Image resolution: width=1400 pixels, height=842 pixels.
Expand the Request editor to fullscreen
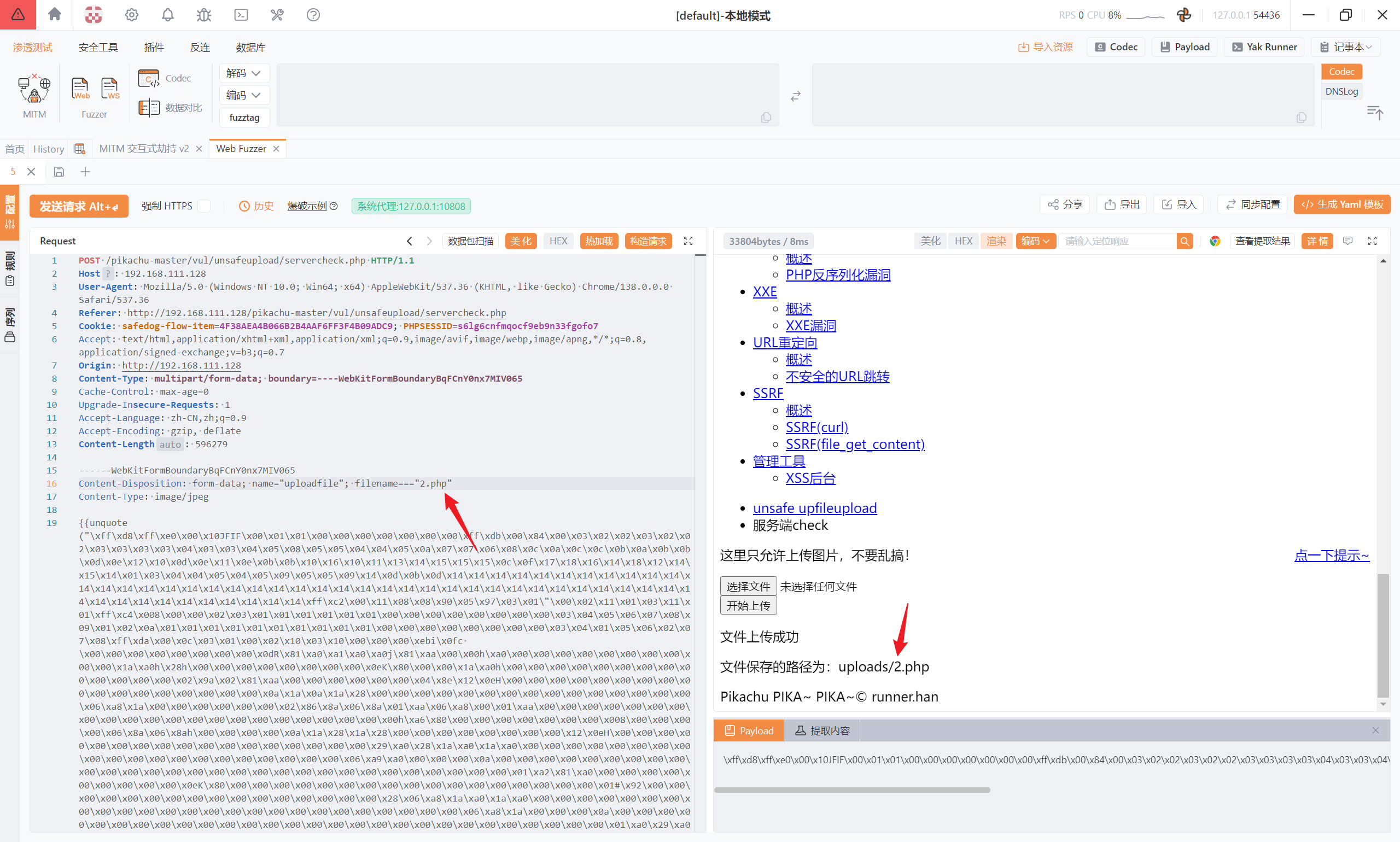pos(688,241)
